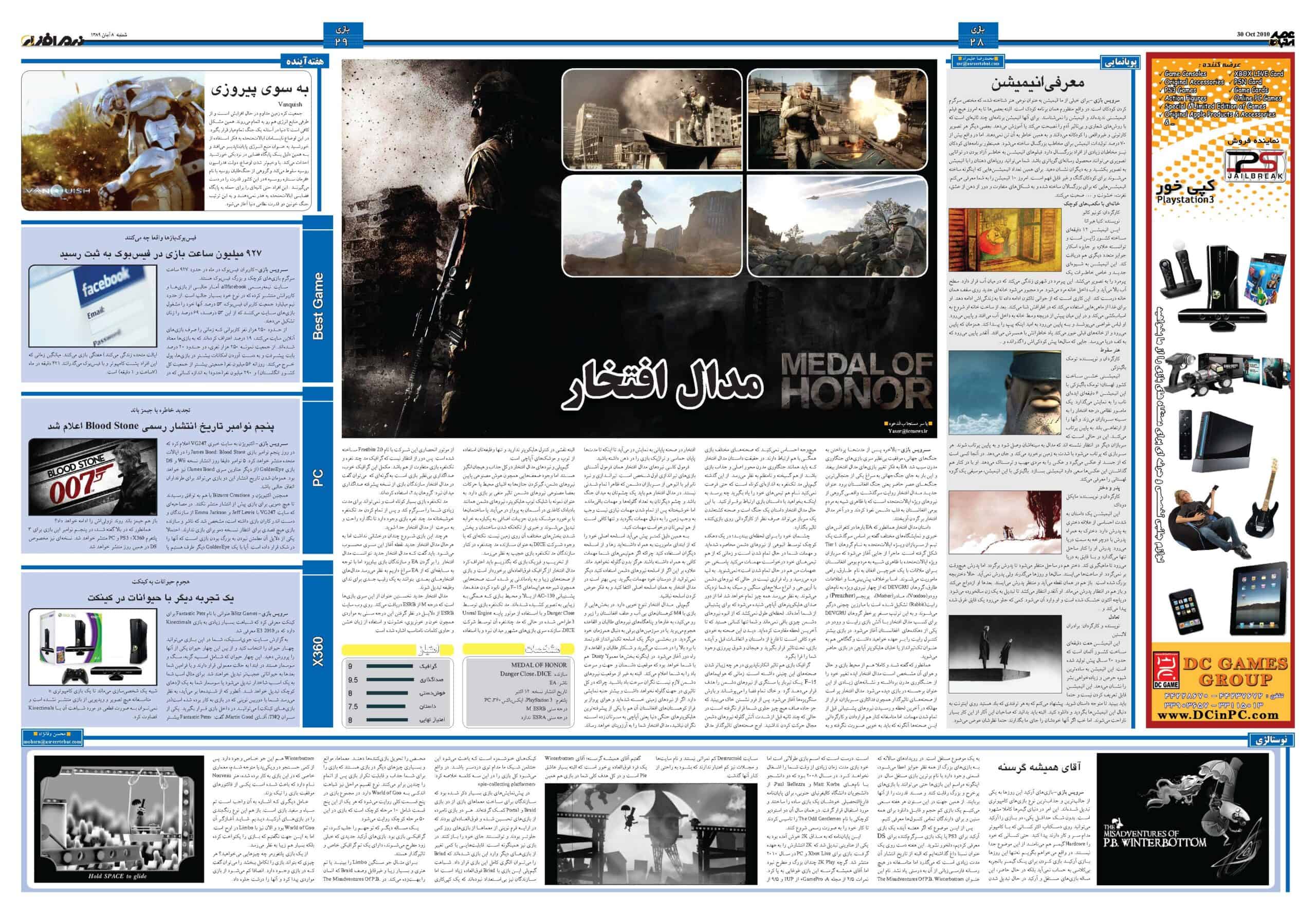The height and width of the screenshot is (913, 1316).
Task: Click the mohsen author email above nostalgia article
Action: [x=52, y=741]
